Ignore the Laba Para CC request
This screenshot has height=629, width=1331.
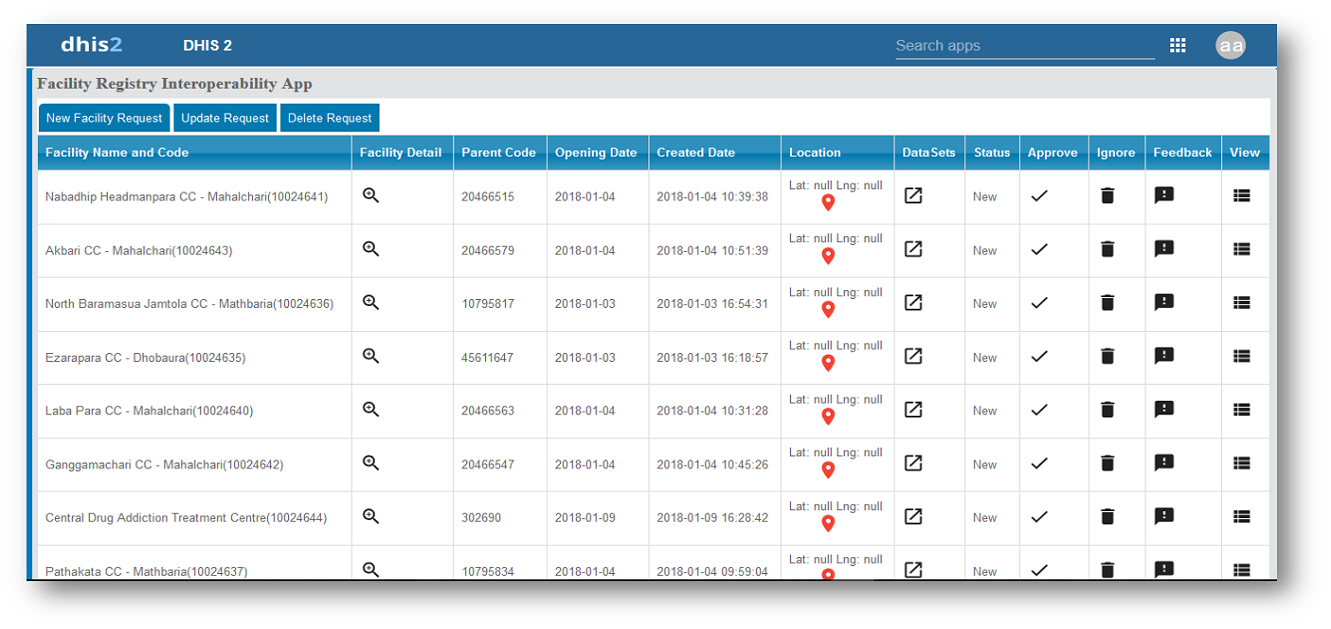pyautogui.click(x=1107, y=409)
